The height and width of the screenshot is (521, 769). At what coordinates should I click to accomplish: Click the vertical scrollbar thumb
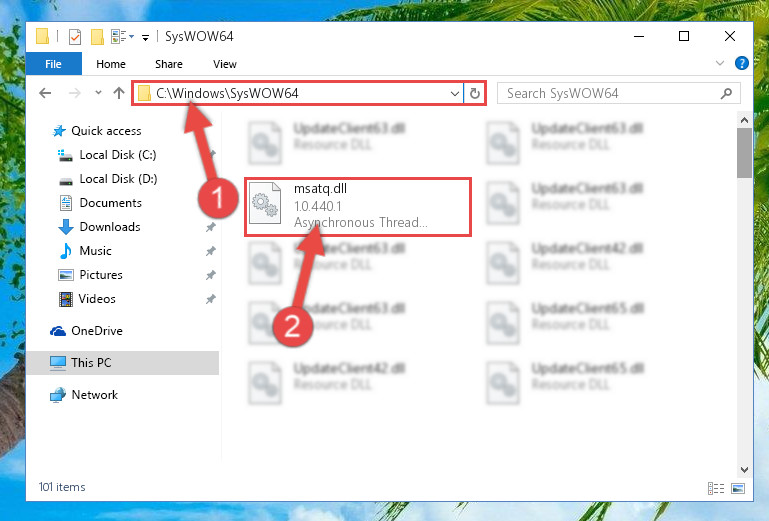coord(744,153)
